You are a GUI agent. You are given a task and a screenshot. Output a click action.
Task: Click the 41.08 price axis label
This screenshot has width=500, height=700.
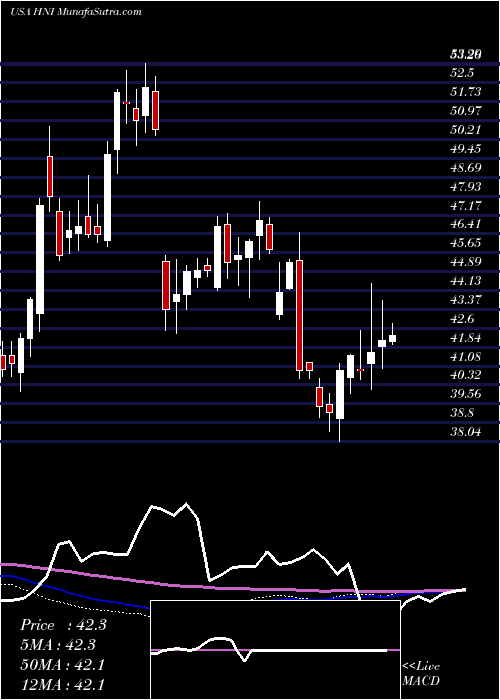pos(466,356)
